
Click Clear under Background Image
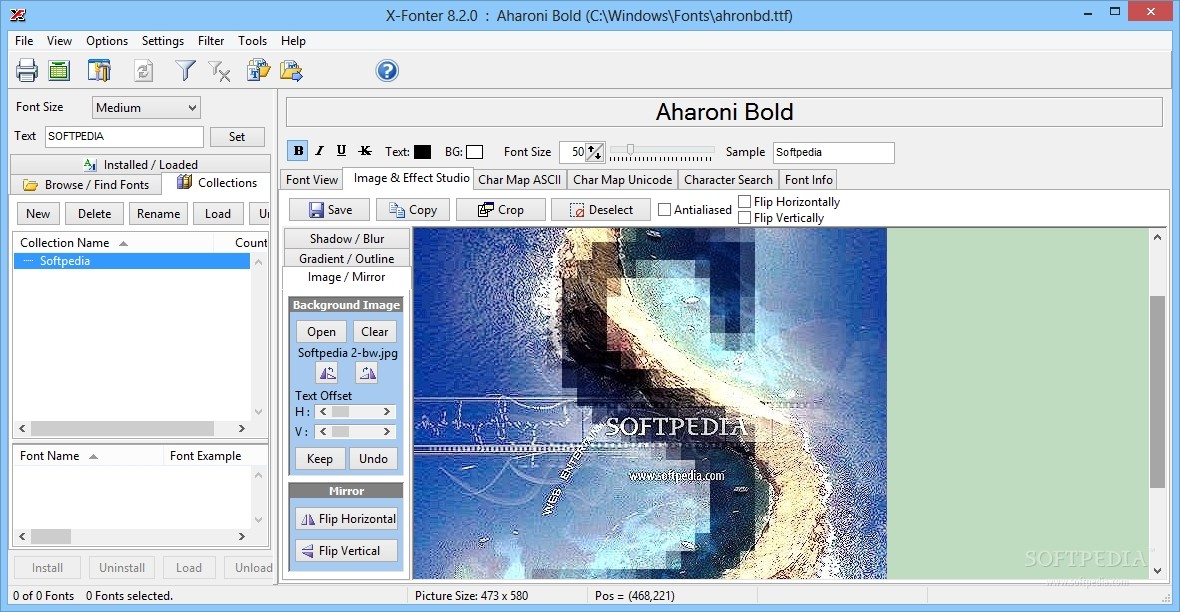(x=374, y=332)
